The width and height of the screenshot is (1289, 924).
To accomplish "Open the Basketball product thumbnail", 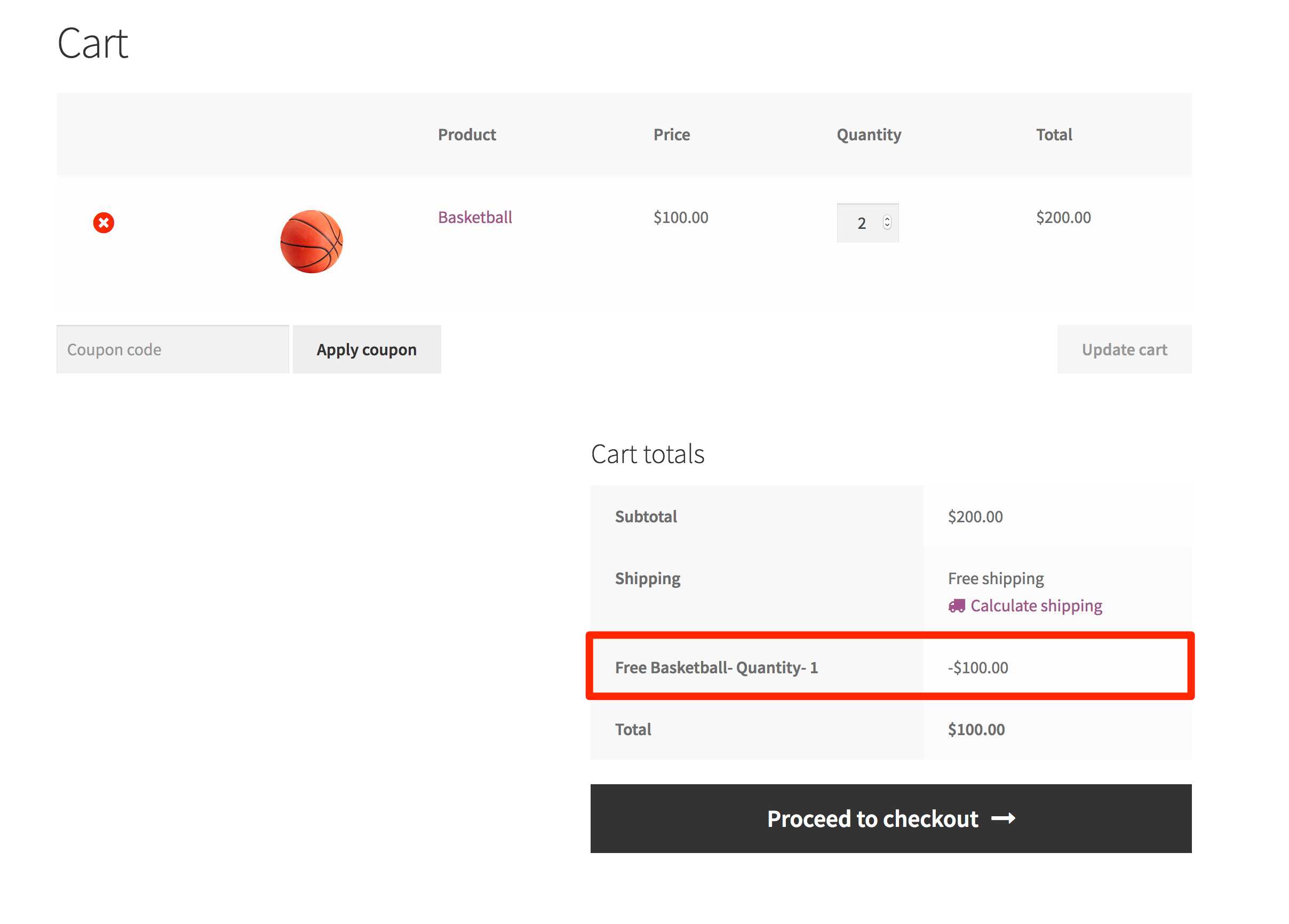I will [x=312, y=242].
